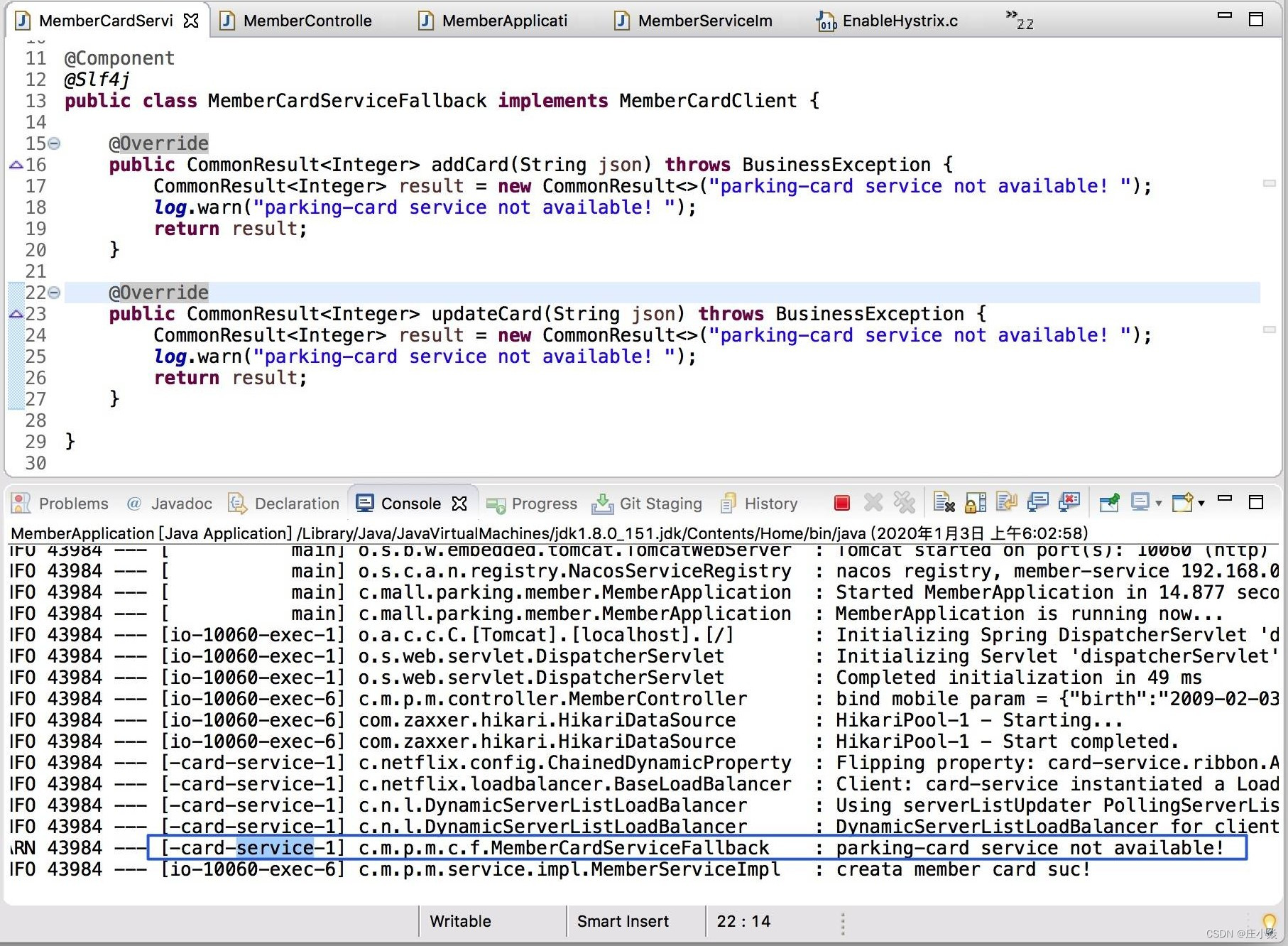The image size is (1288, 946).
Task: Select the MemberCardServi editor tab
Action: pos(106,21)
